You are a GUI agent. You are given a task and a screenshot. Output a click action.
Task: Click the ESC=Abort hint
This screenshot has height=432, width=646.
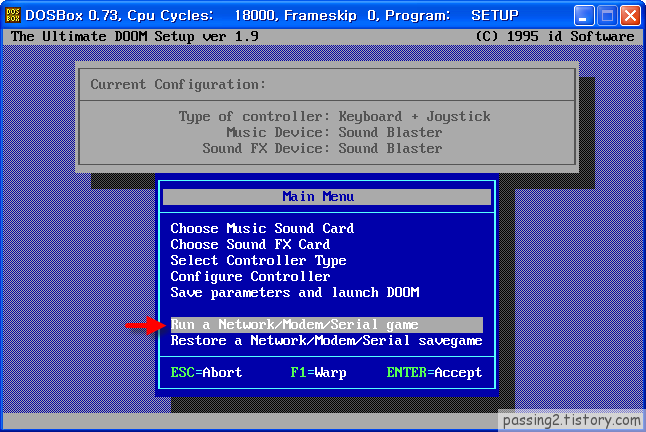pos(206,373)
